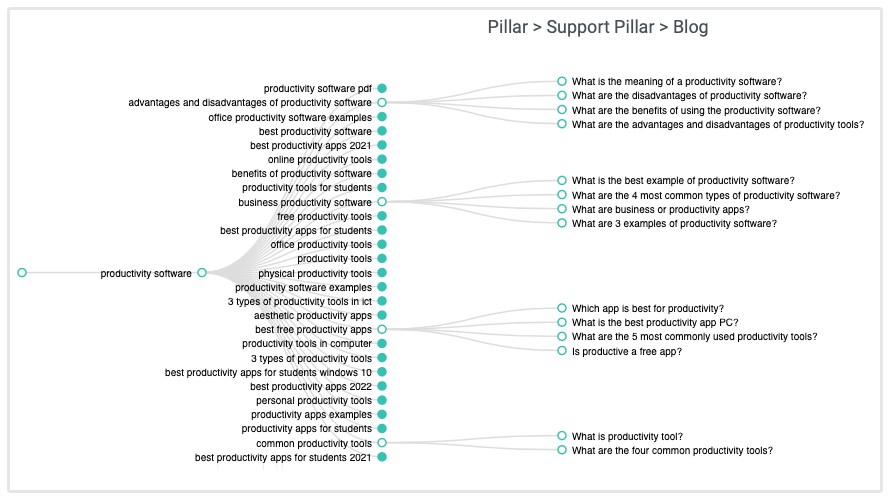890x500 pixels.
Task: Collapse 'advantages and disadvantages of productivity software' node
Action: 382,102
